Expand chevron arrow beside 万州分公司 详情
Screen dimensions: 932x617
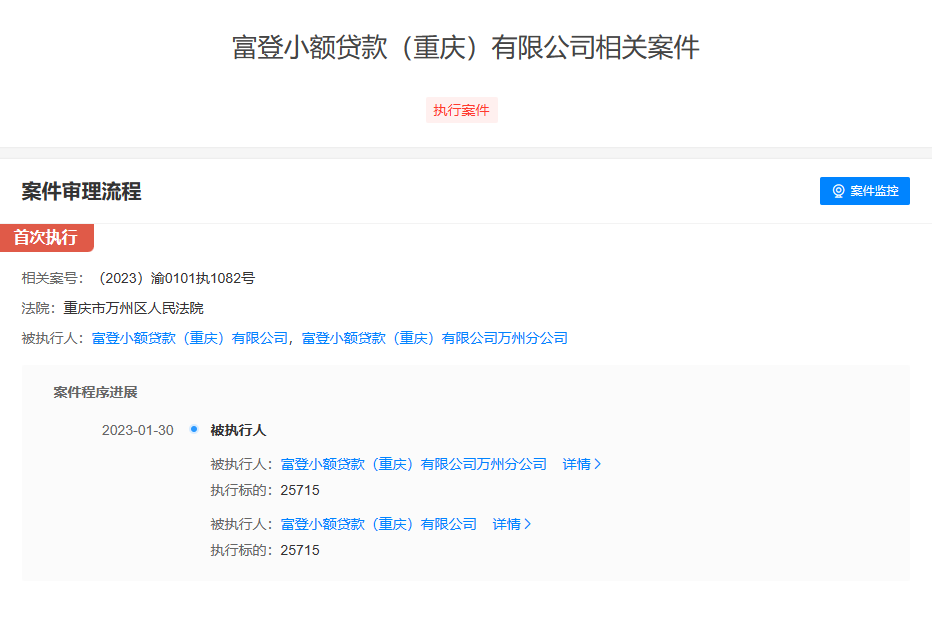(x=598, y=464)
